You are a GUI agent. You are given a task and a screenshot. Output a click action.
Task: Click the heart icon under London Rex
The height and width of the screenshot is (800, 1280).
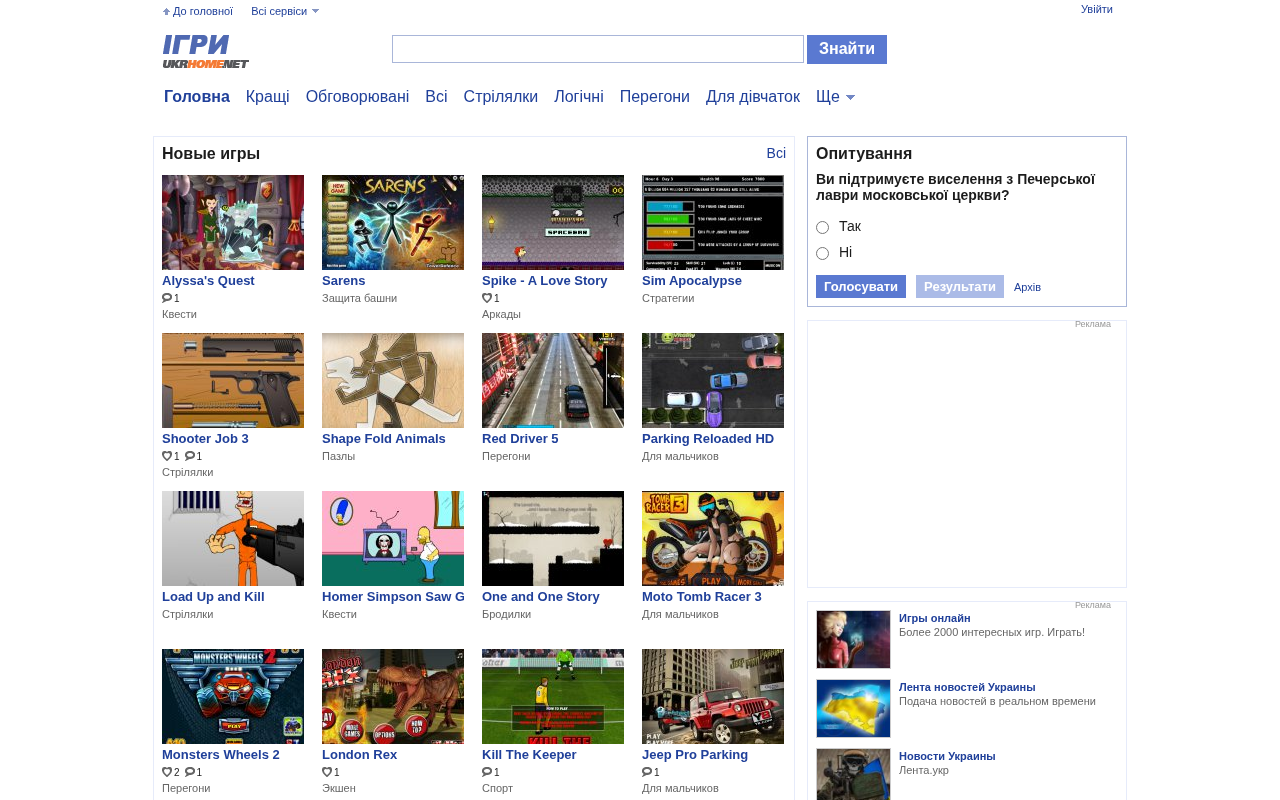(x=327, y=772)
